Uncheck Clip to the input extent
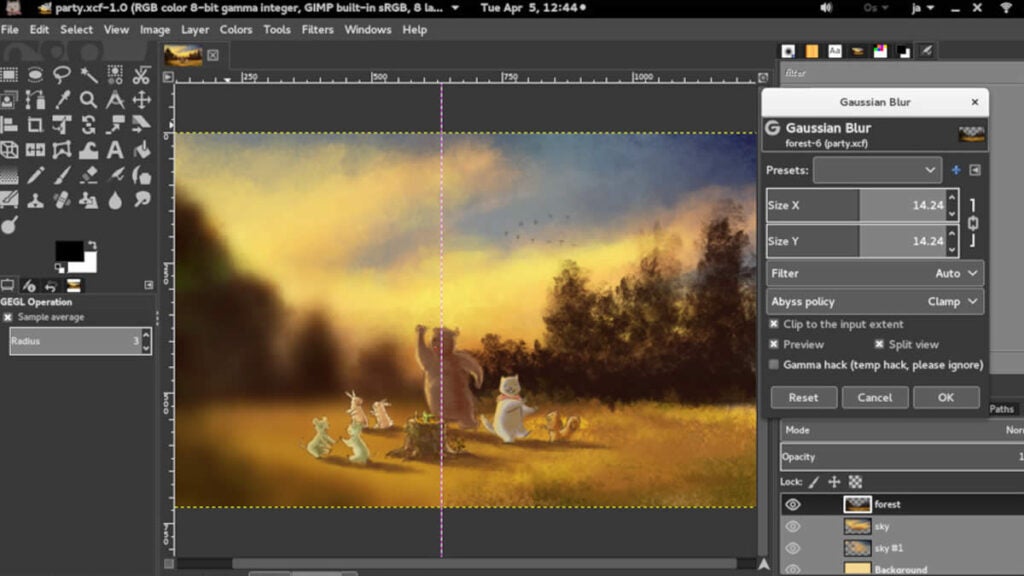Screen dimensions: 1024x576 (x=774, y=324)
